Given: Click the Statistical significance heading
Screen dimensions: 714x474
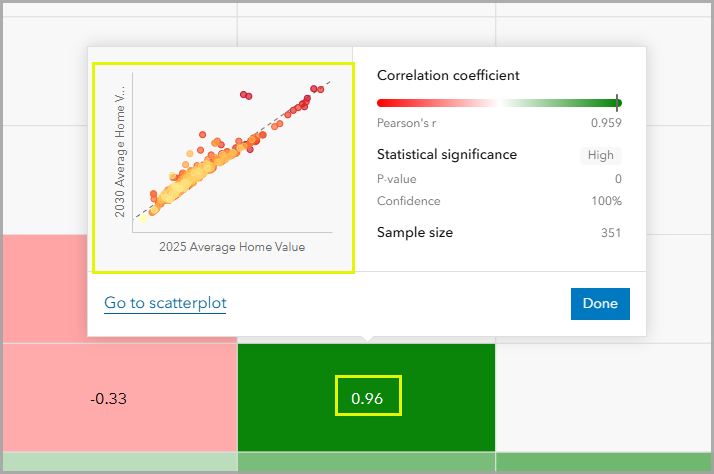Looking at the screenshot, I should (x=447, y=154).
